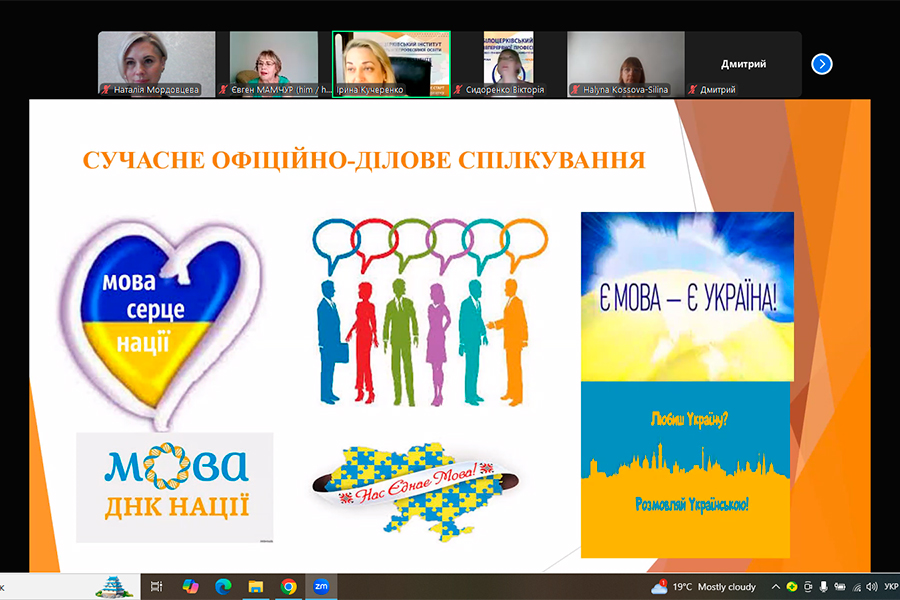
Task: Select Ірина Кучеренко's highlighted video tile
Action: [x=391, y=64]
